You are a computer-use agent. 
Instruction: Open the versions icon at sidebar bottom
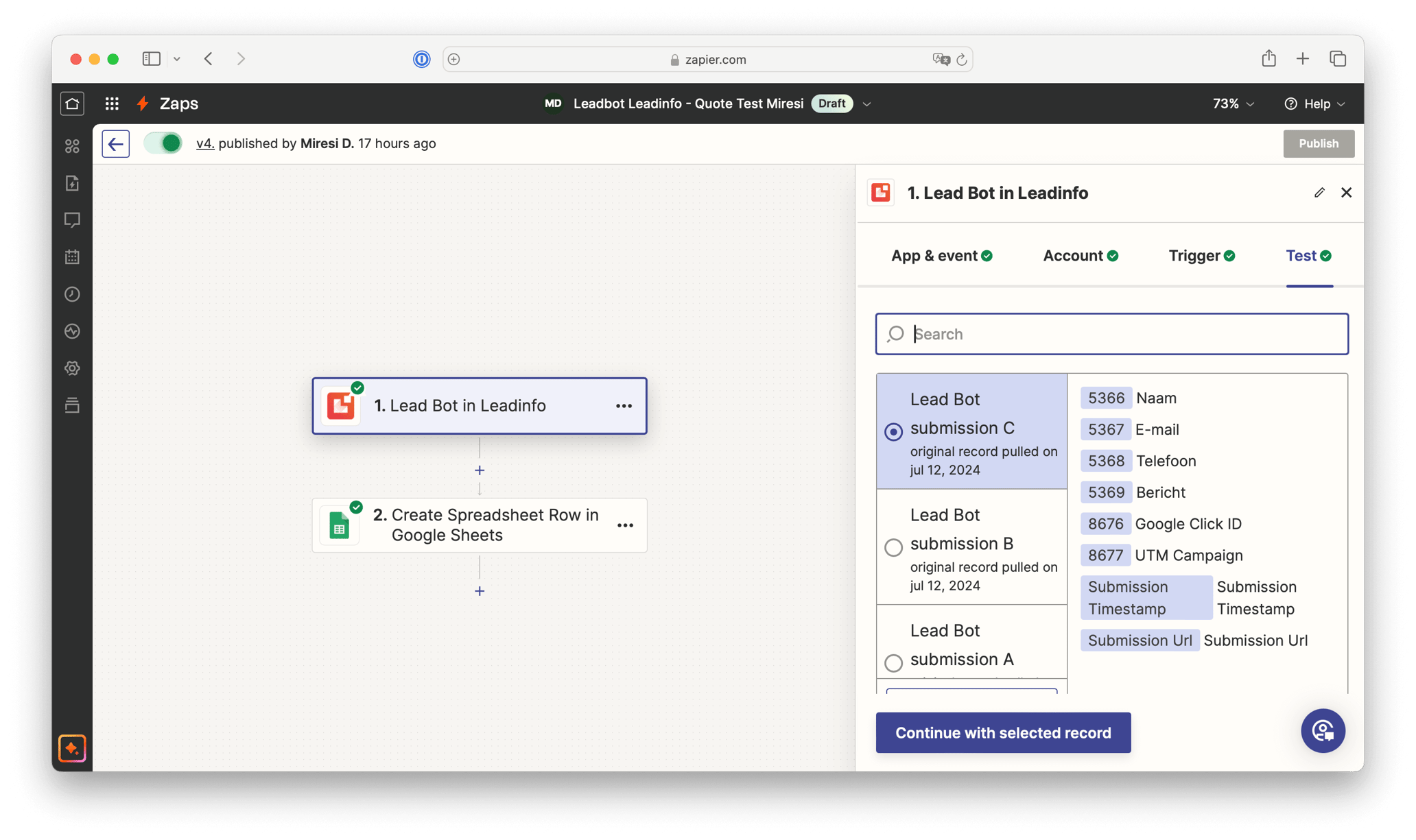(x=71, y=405)
